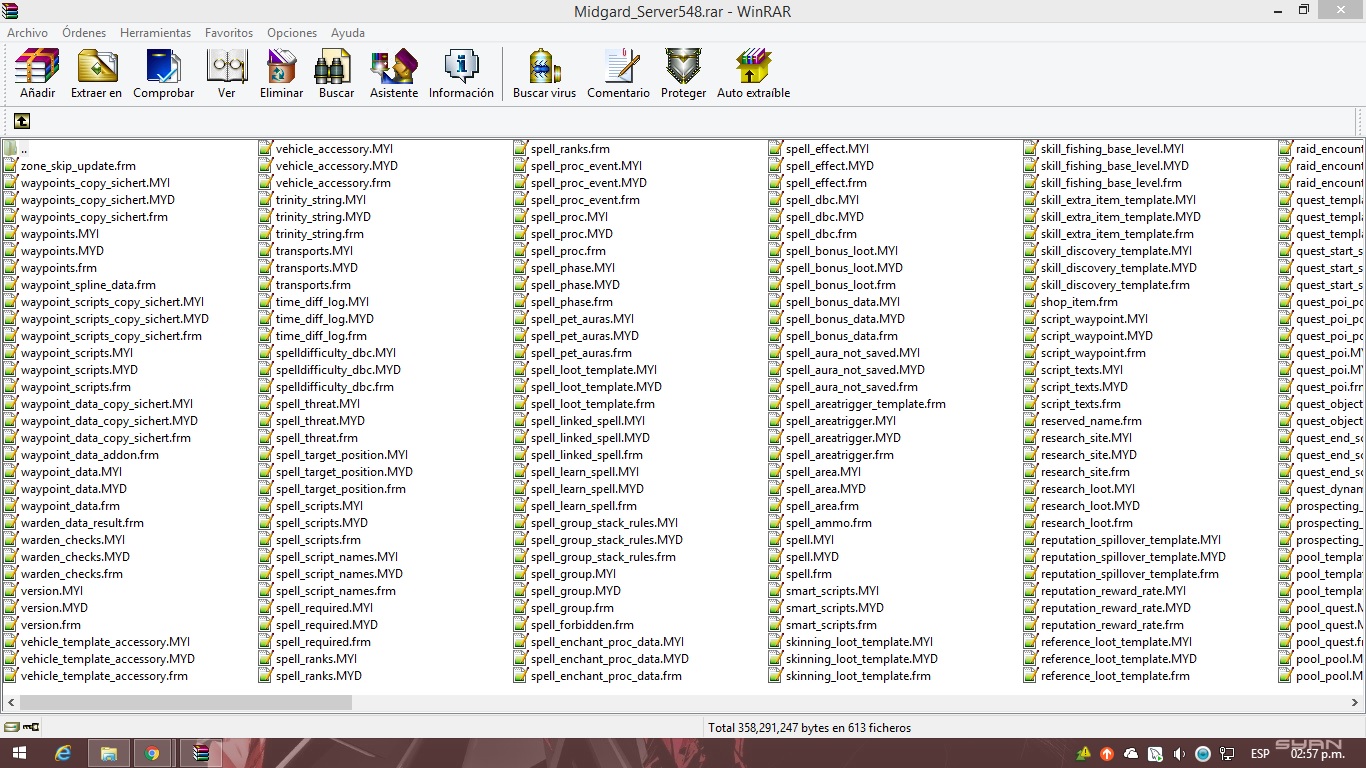Select the waypoints.MYD file

click(x=62, y=251)
